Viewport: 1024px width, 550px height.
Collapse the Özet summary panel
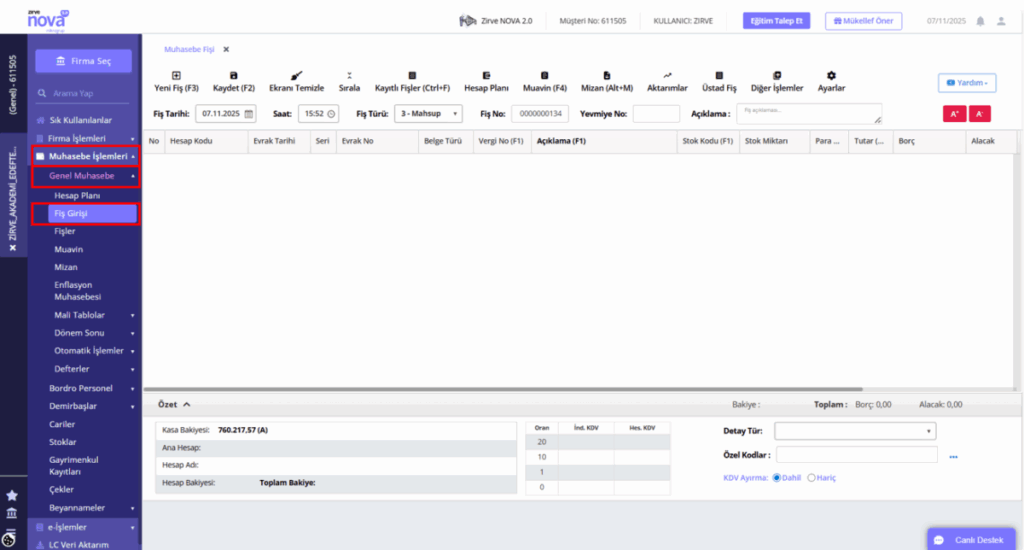[186, 404]
